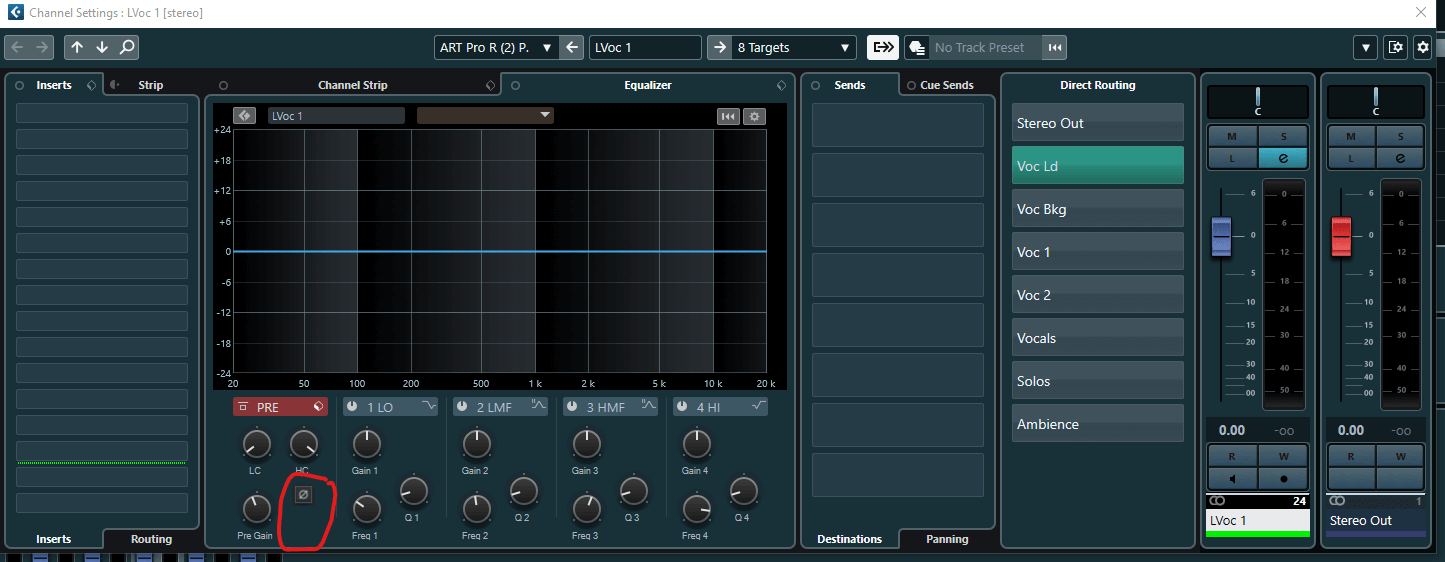This screenshot has width=1445, height=562.
Task: Switch to the Cue Sends tab
Action: click(946, 85)
